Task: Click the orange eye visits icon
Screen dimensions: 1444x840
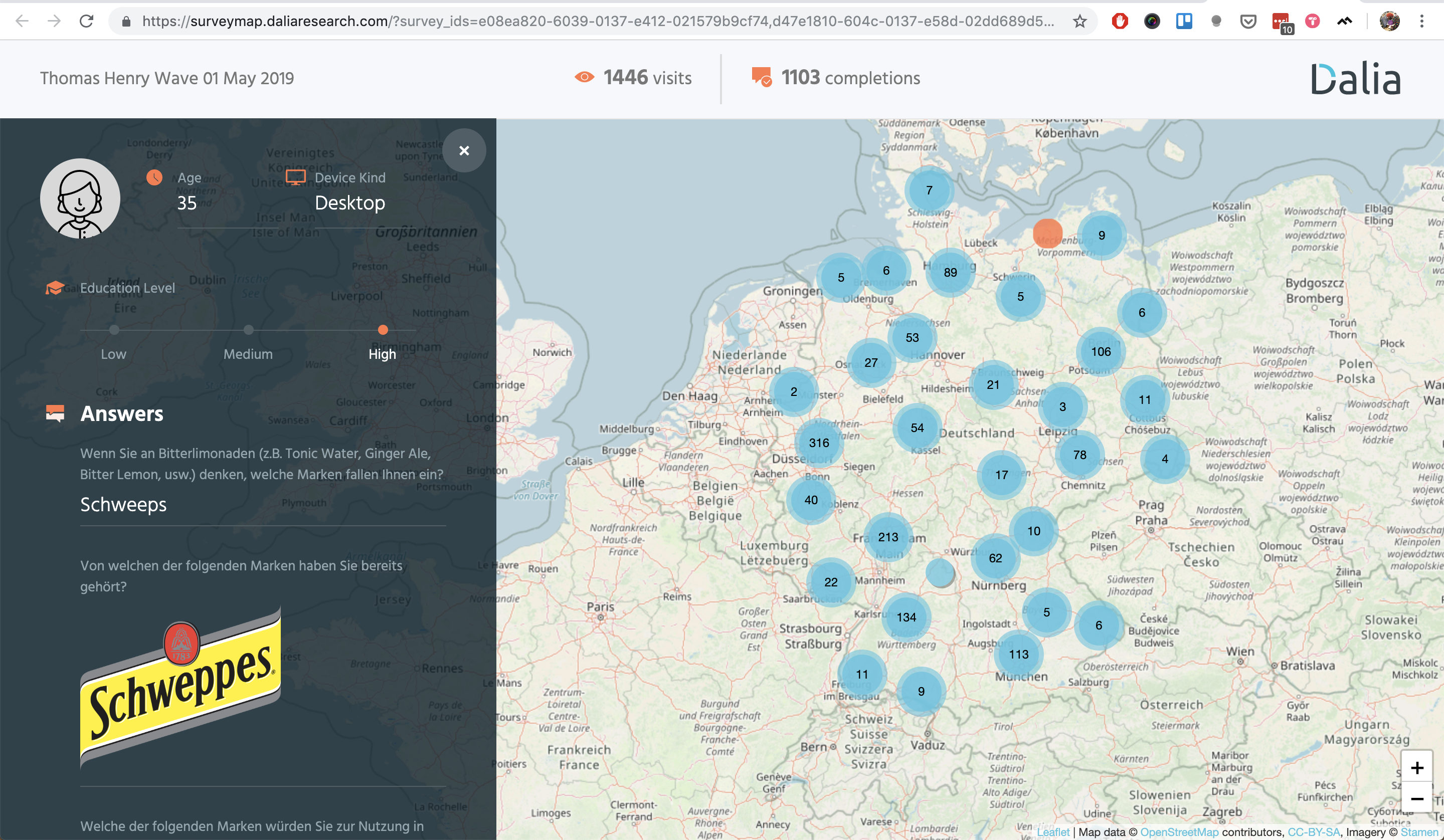Action: (584, 77)
